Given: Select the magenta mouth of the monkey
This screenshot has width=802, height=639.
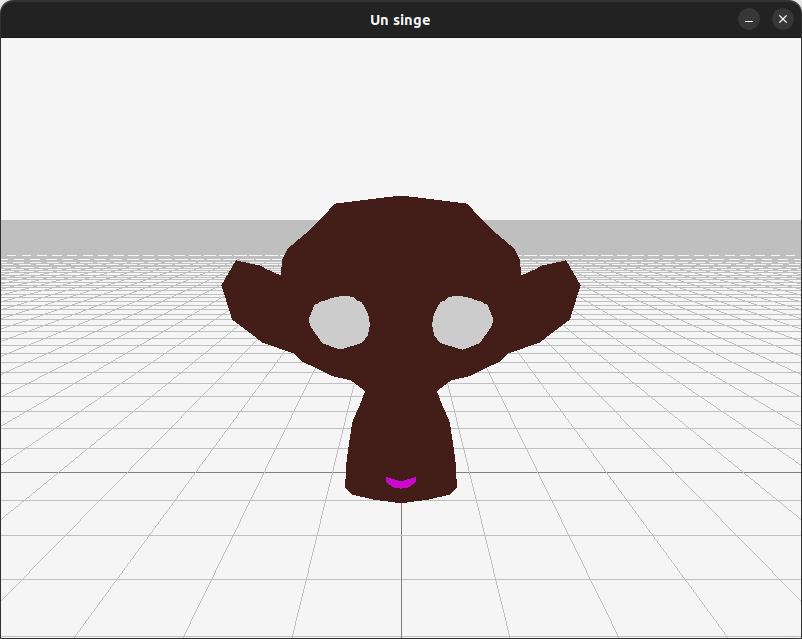Looking at the screenshot, I should coord(401,483).
